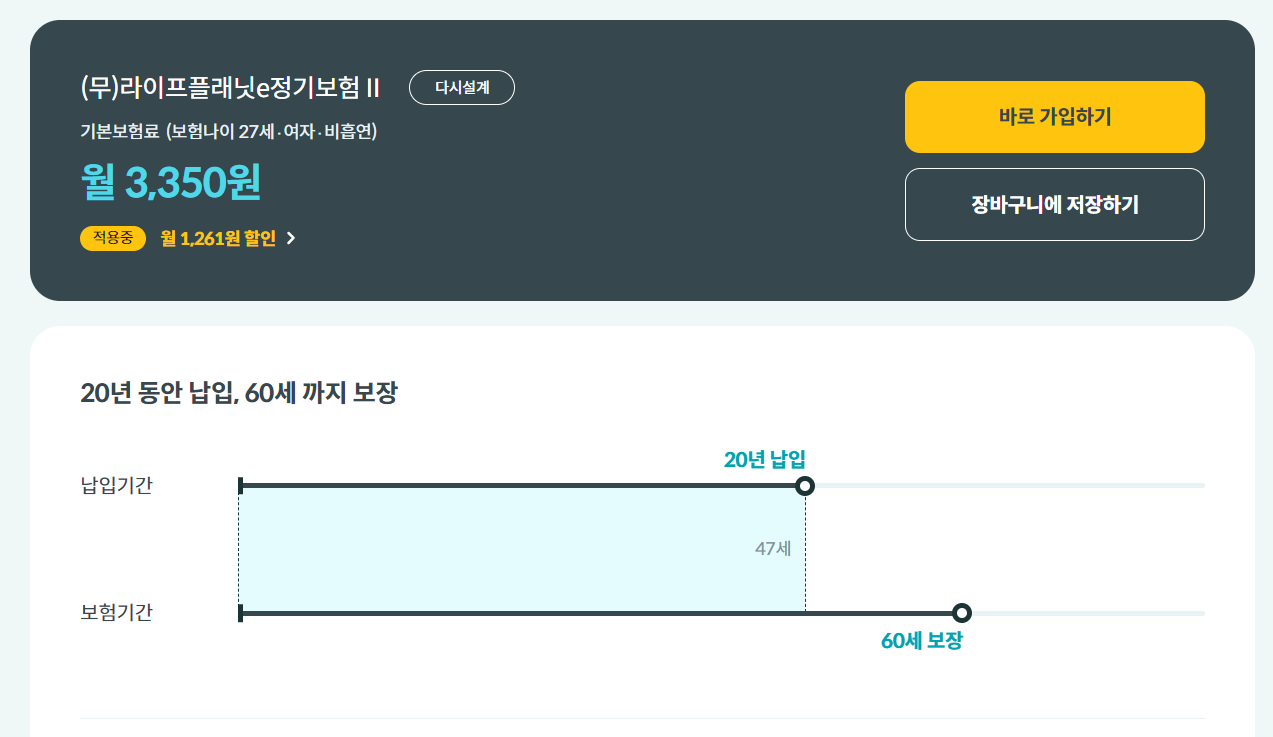The height and width of the screenshot is (737, 1273).
Task: Click the 적용중 applied discount badge
Action: tap(112, 239)
